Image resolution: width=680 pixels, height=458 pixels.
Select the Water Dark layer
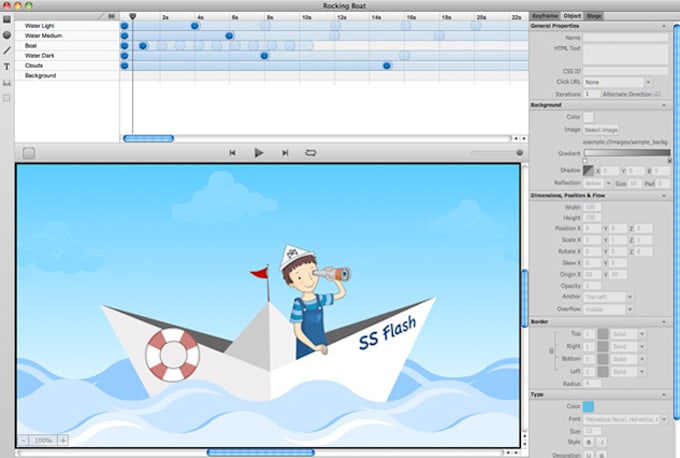pos(67,56)
